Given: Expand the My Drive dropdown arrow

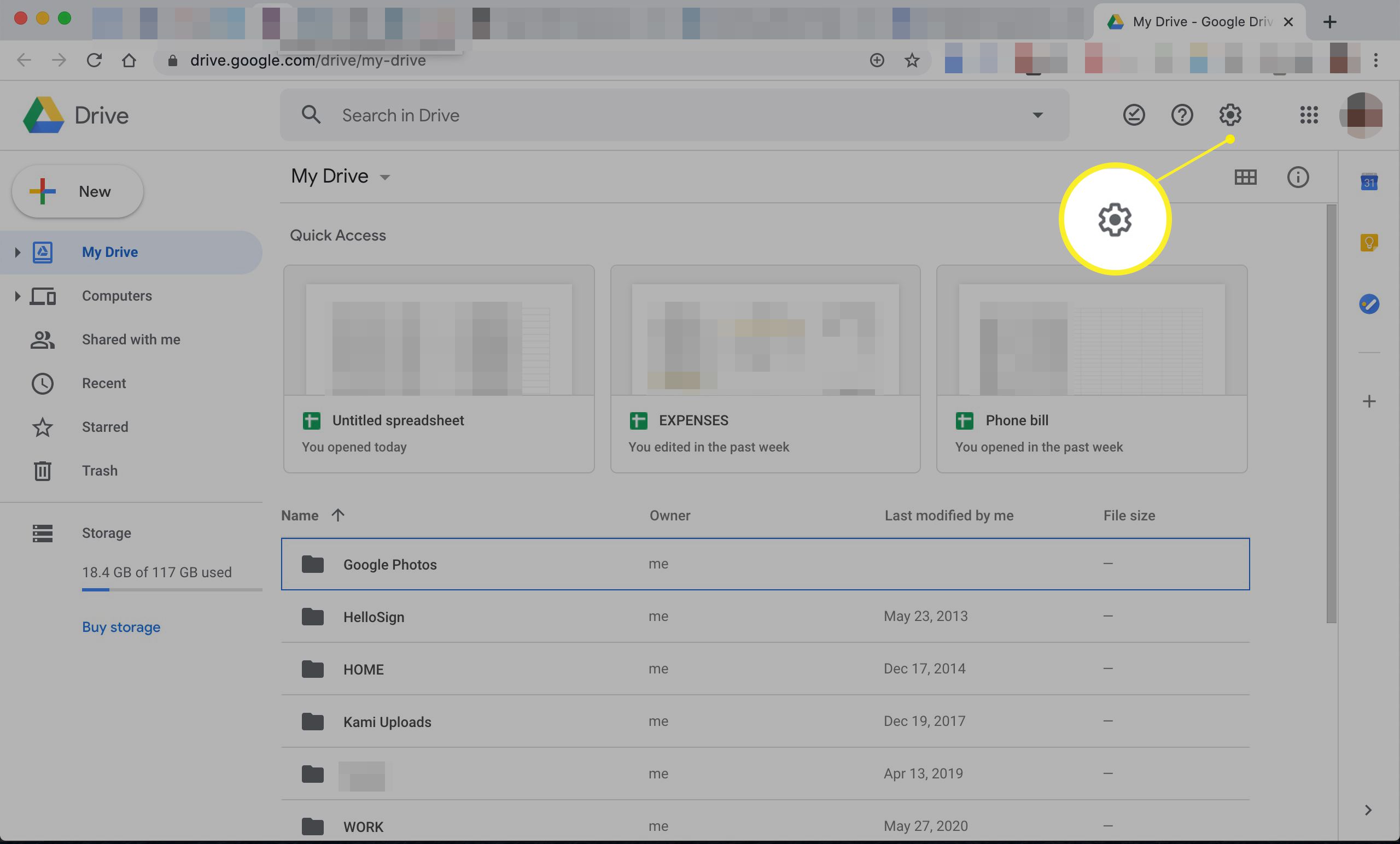Looking at the screenshot, I should (x=385, y=178).
